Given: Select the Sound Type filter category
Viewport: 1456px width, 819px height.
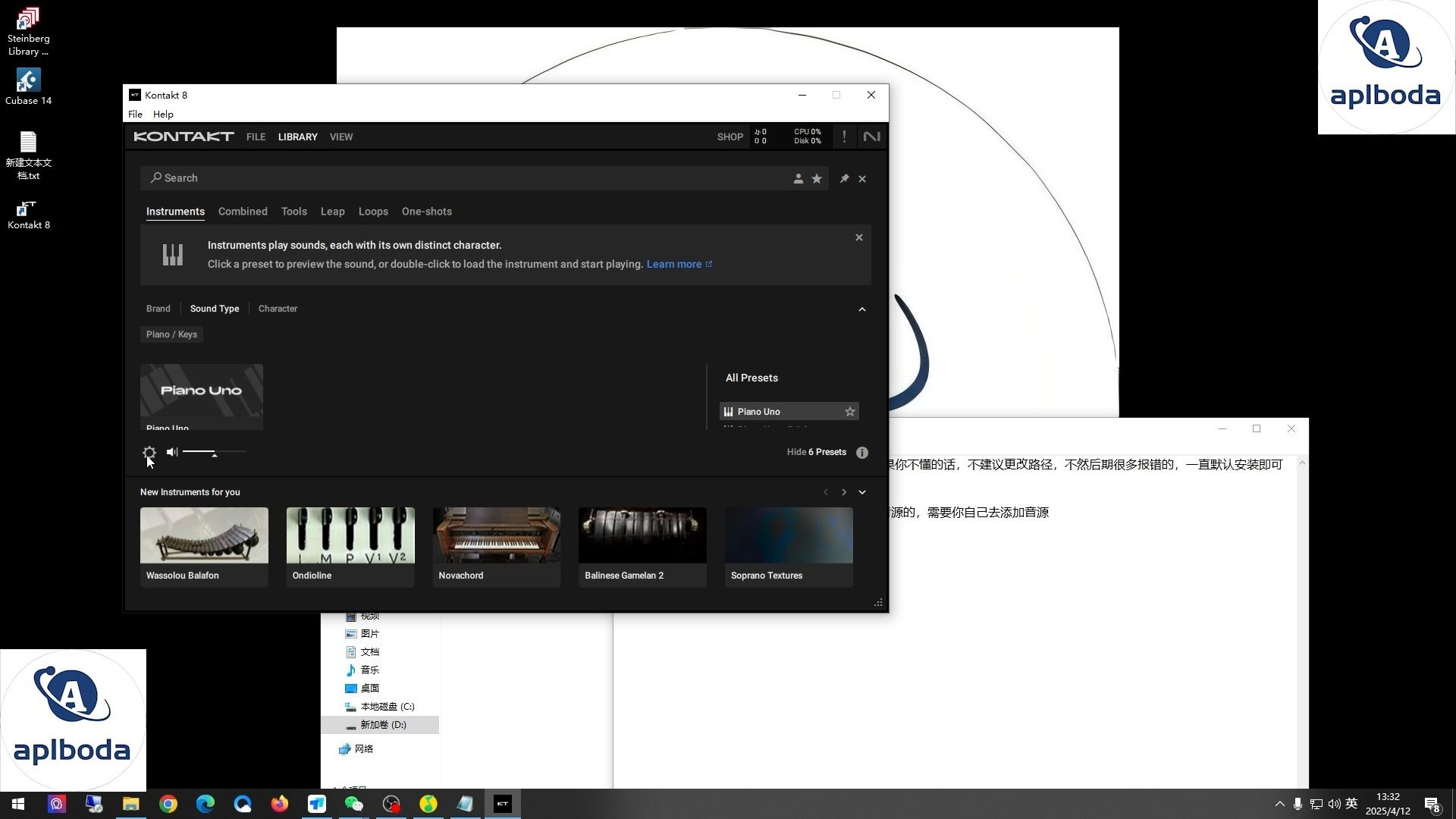Looking at the screenshot, I should (215, 309).
